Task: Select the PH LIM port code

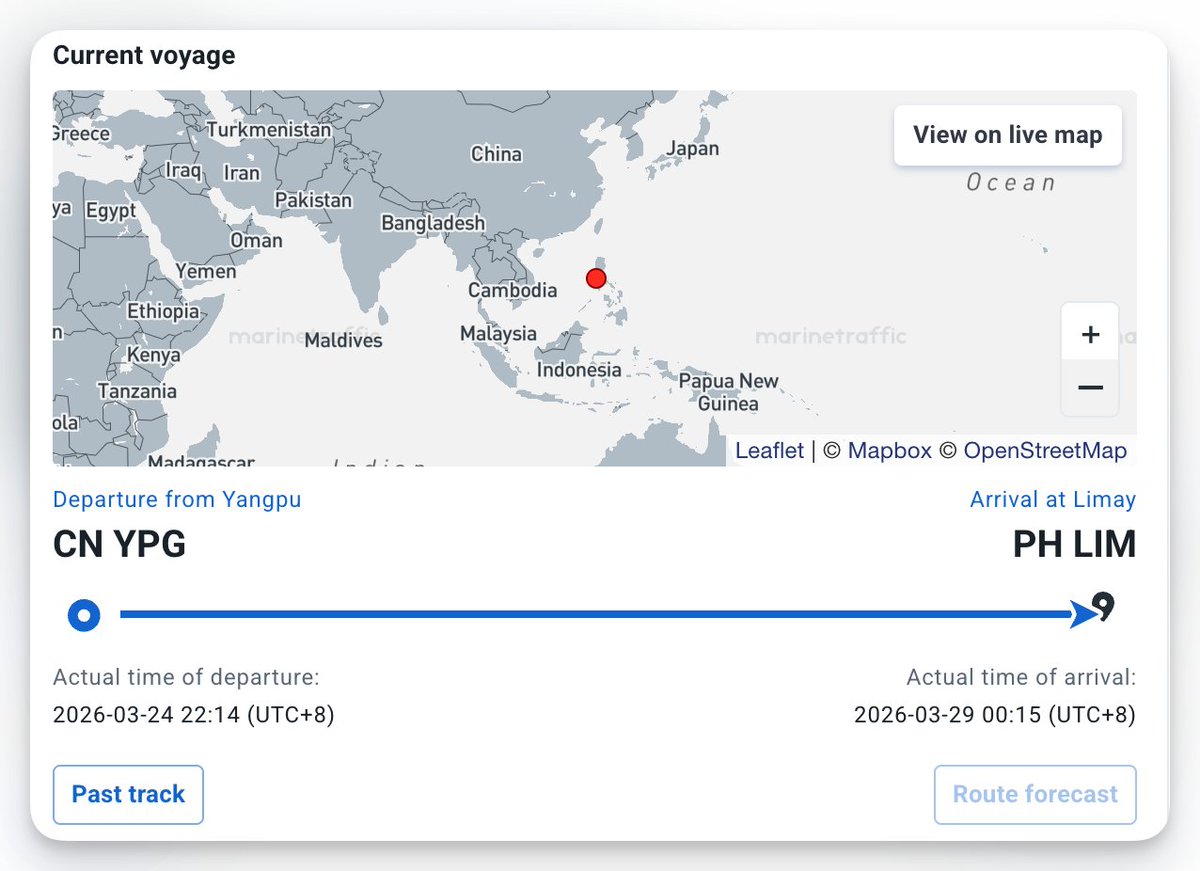Action: [x=1074, y=546]
